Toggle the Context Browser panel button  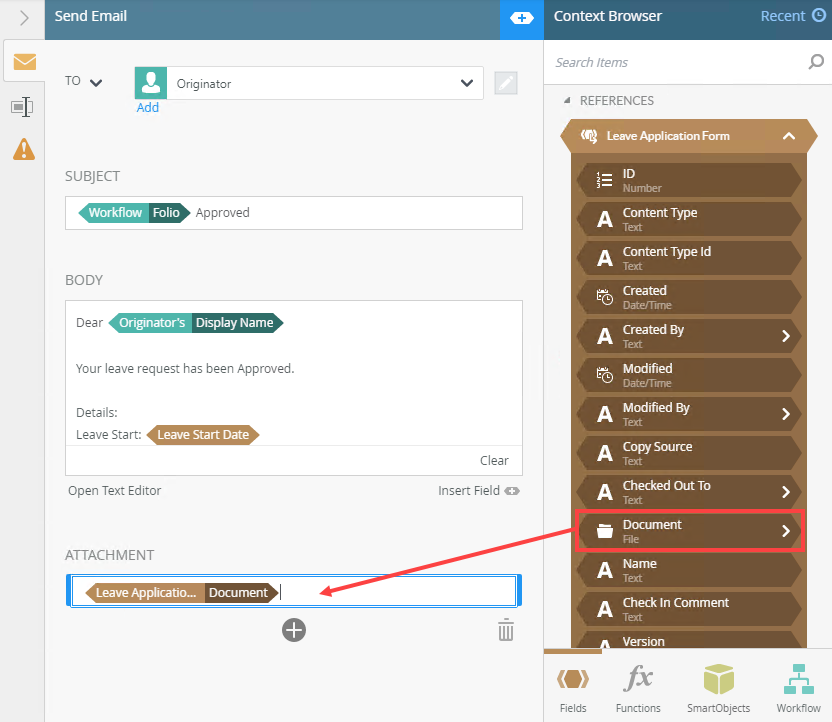point(521,17)
